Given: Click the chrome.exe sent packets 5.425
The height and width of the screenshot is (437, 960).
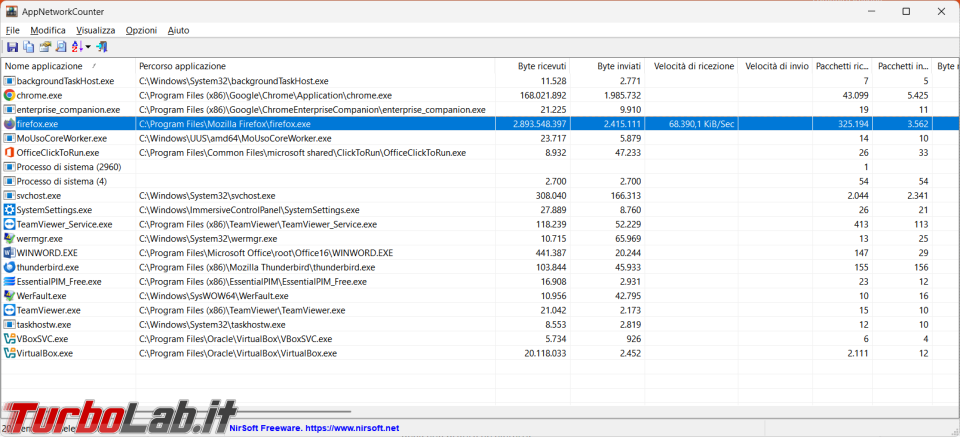Looking at the screenshot, I should click(x=916, y=95).
